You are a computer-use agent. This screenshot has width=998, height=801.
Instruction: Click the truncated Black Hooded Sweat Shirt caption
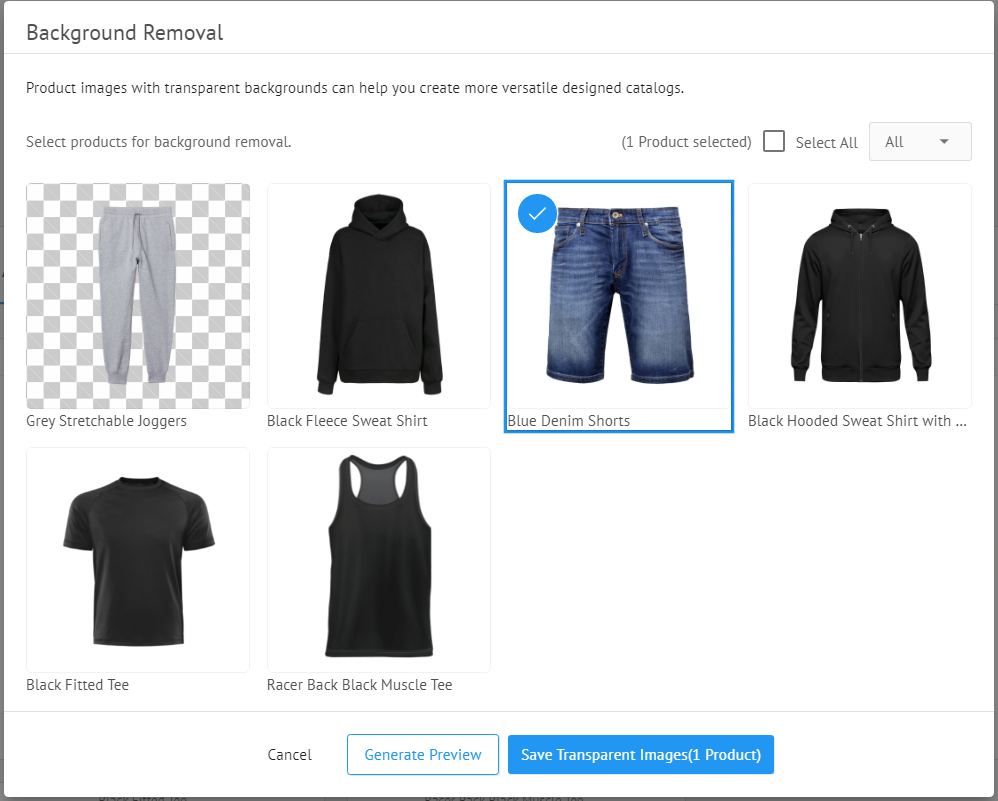[x=857, y=421]
